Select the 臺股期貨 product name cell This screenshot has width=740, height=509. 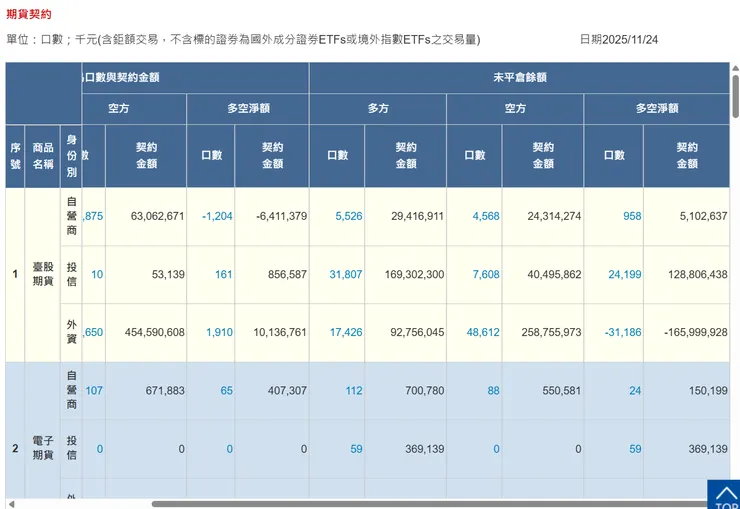(x=42, y=274)
